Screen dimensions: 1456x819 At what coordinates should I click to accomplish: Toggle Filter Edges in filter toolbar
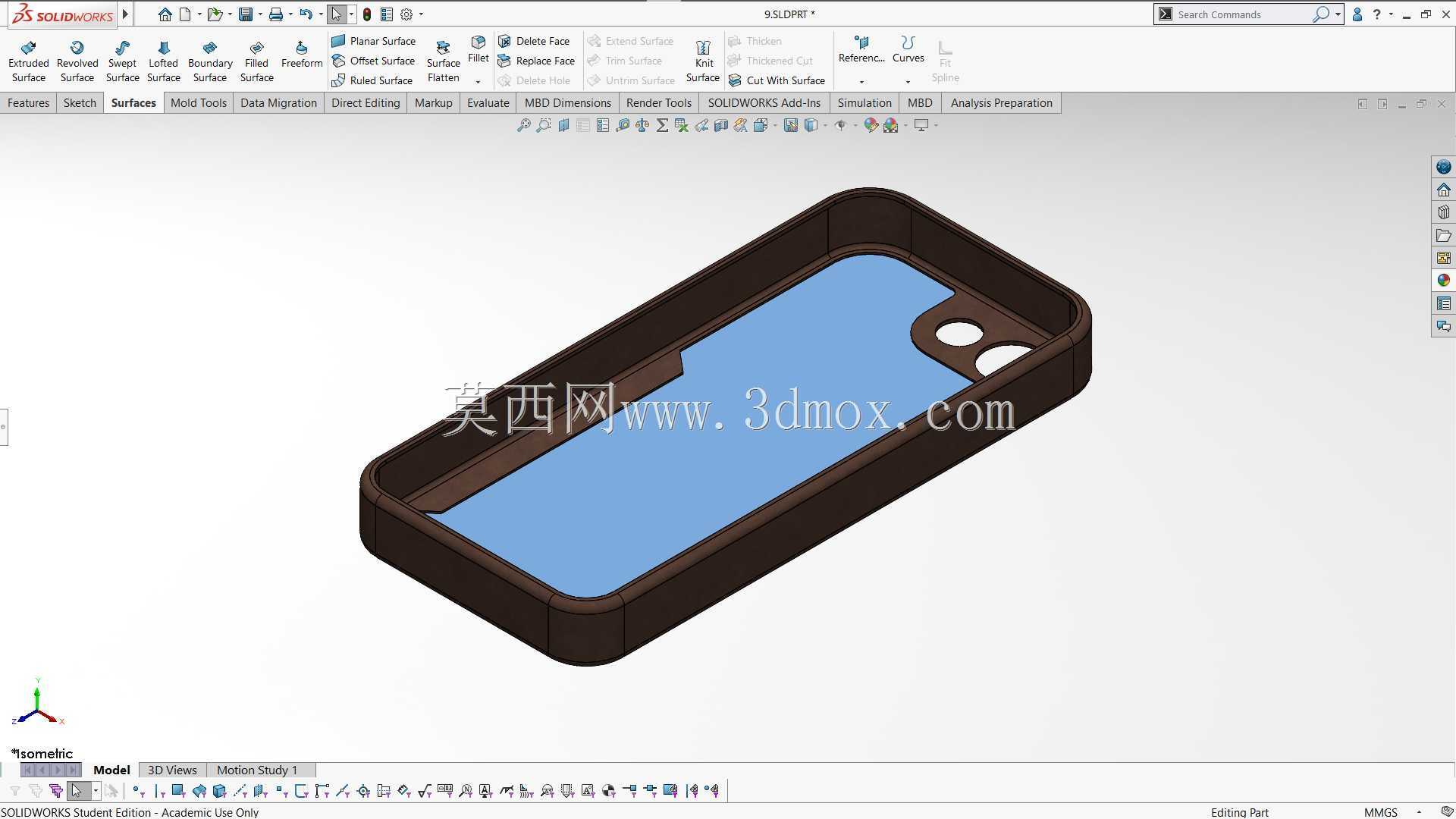[158, 791]
